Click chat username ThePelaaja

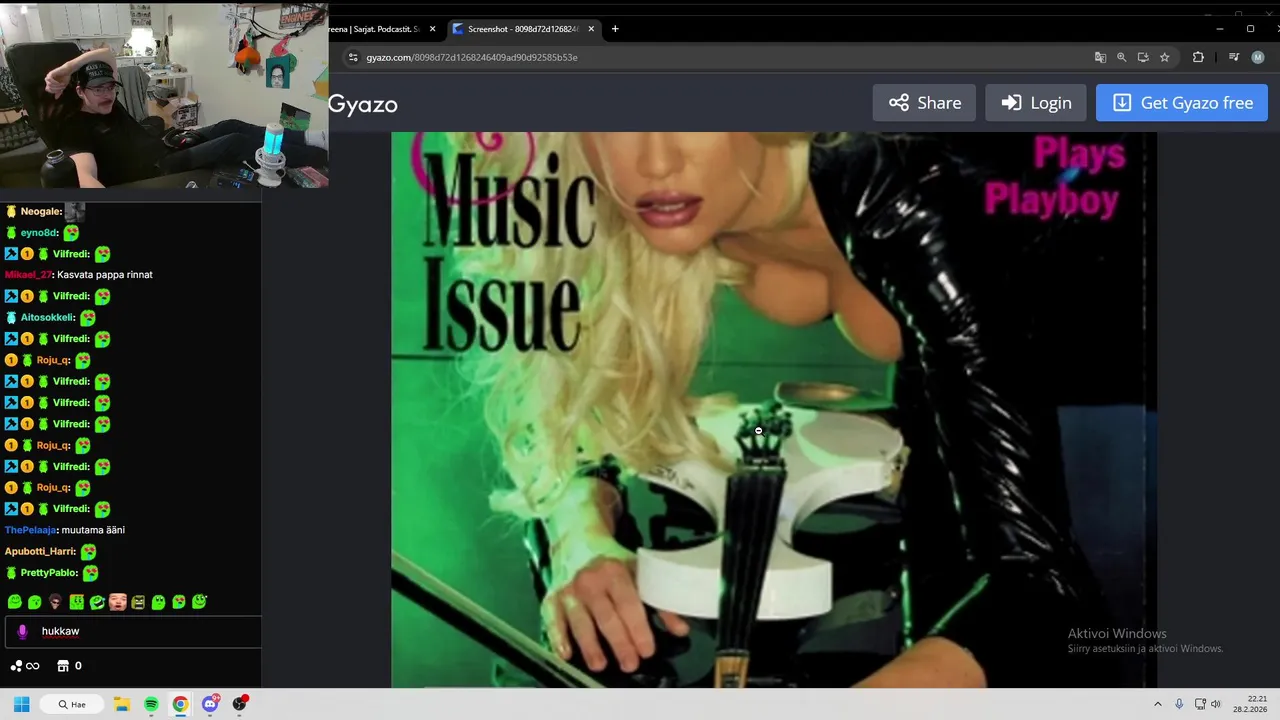[30, 530]
